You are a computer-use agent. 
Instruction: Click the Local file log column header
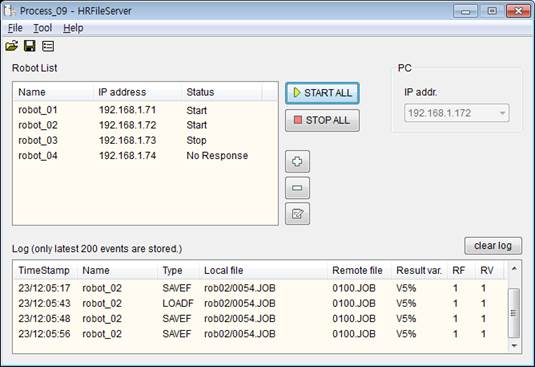pos(263,270)
